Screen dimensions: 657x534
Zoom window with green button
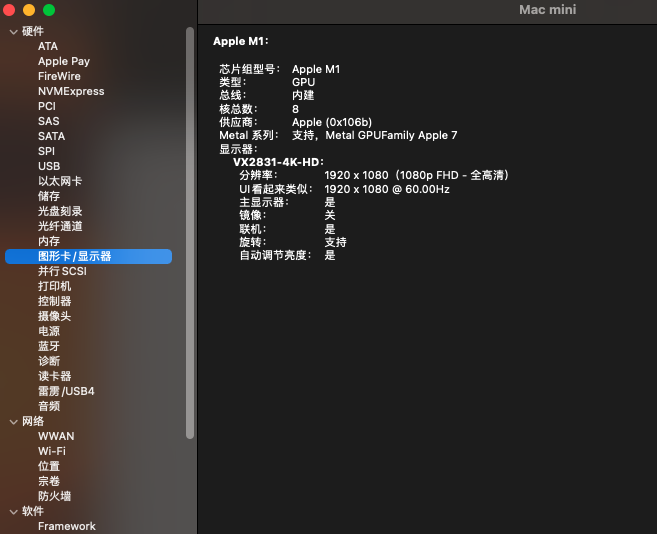pyautogui.click(x=49, y=10)
